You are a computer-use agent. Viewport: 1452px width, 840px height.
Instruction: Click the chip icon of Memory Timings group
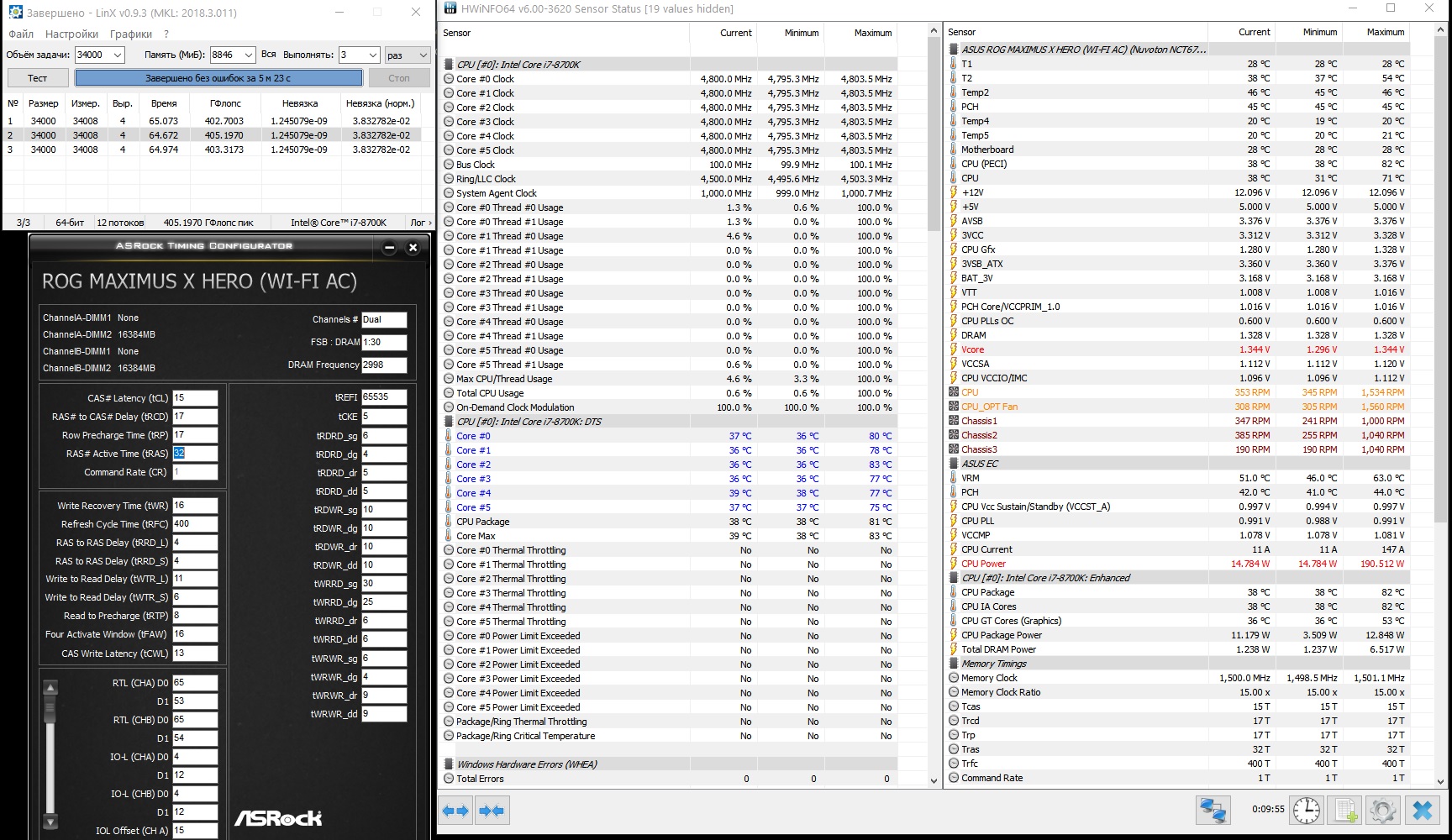click(x=954, y=664)
